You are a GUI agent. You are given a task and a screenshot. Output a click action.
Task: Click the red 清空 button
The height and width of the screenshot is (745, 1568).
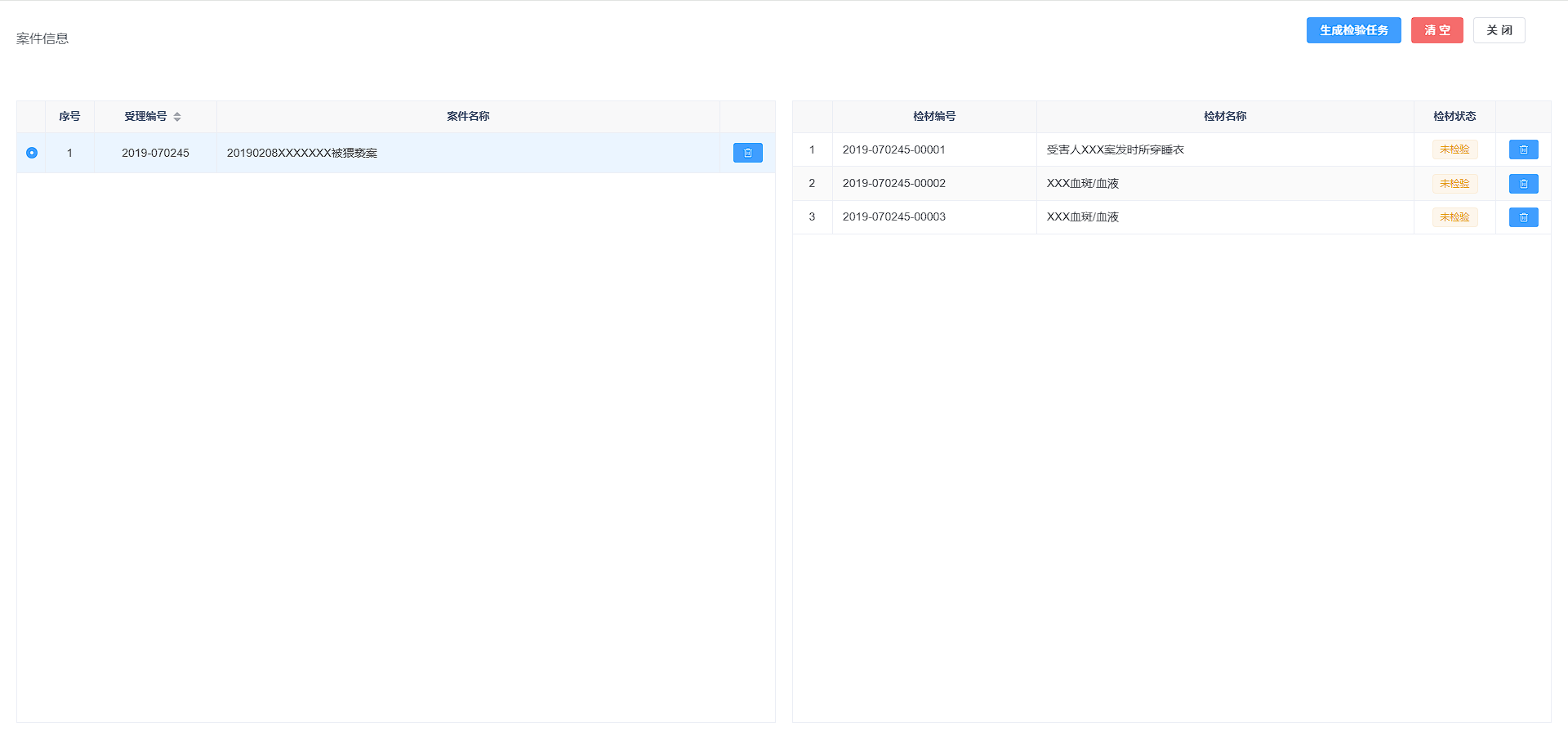coord(1437,30)
